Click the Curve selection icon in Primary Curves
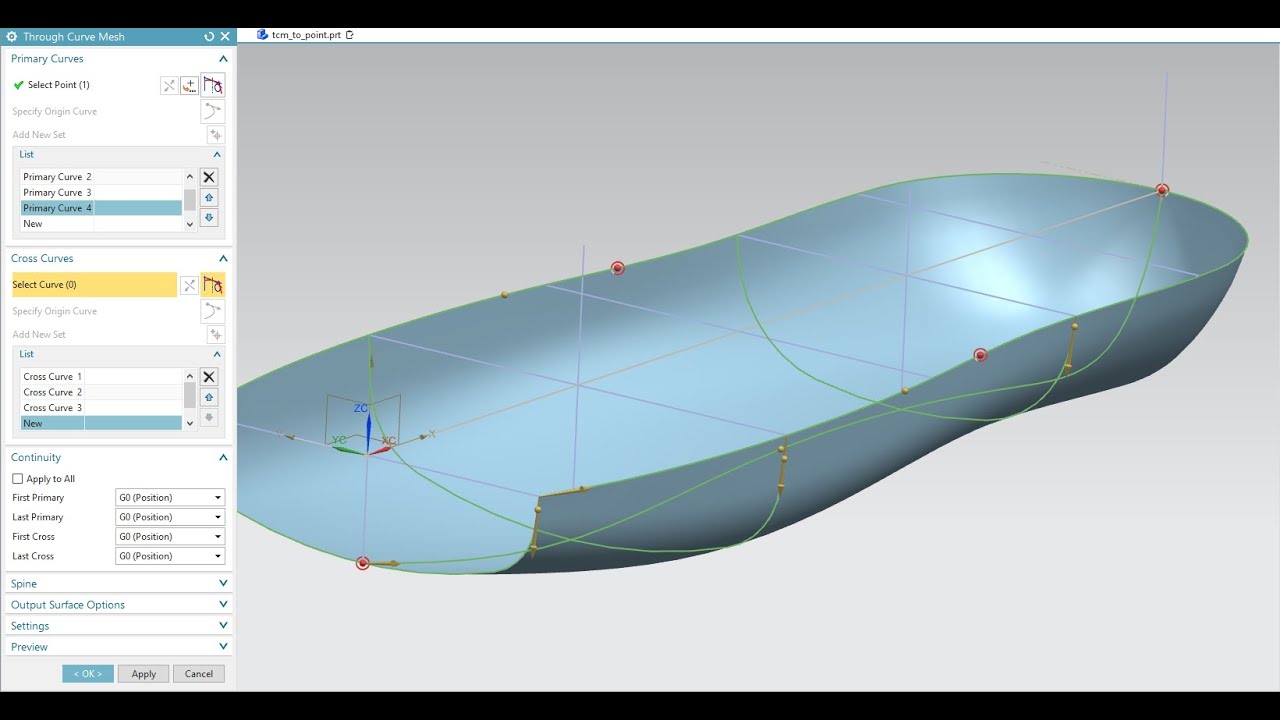 click(x=213, y=85)
